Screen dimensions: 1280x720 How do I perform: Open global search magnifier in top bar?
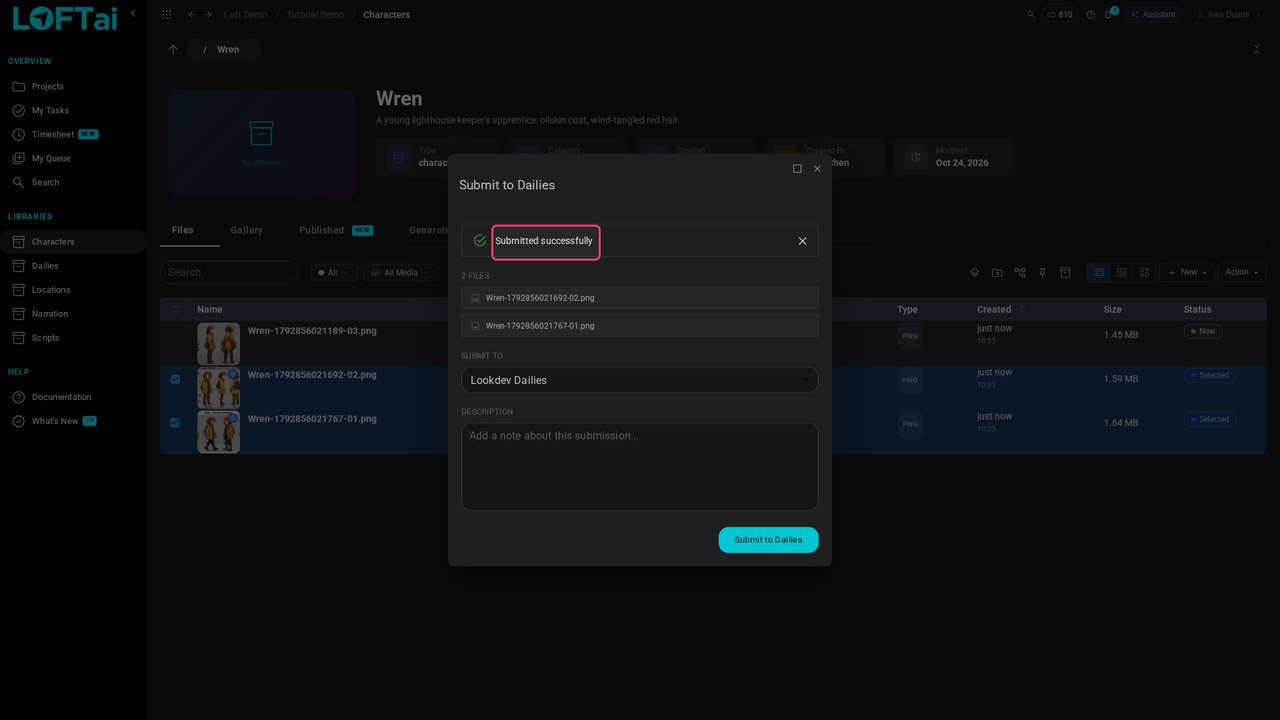point(1031,15)
